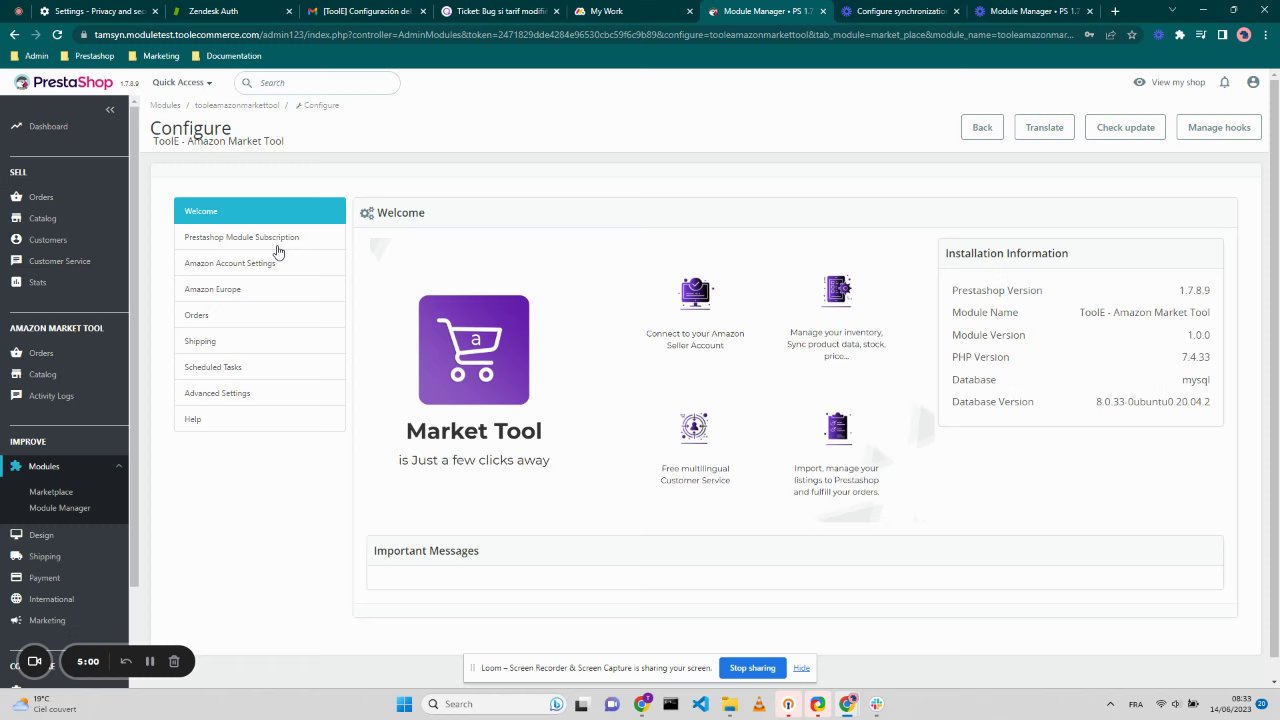1280x720 pixels.
Task: Click the Chrome address bar
Action: [x=585, y=34]
